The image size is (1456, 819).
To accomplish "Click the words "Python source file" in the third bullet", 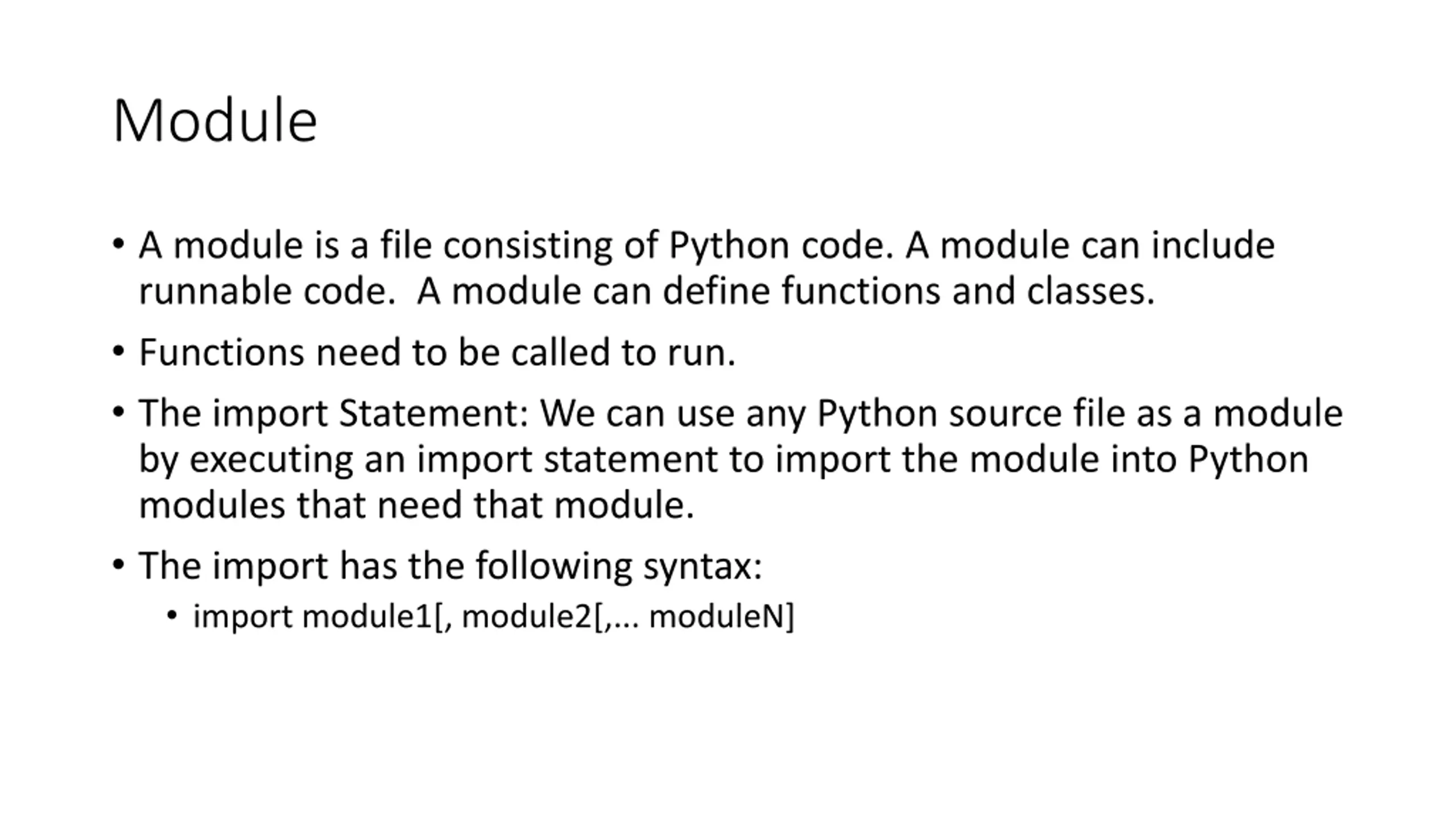I will point(971,413).
